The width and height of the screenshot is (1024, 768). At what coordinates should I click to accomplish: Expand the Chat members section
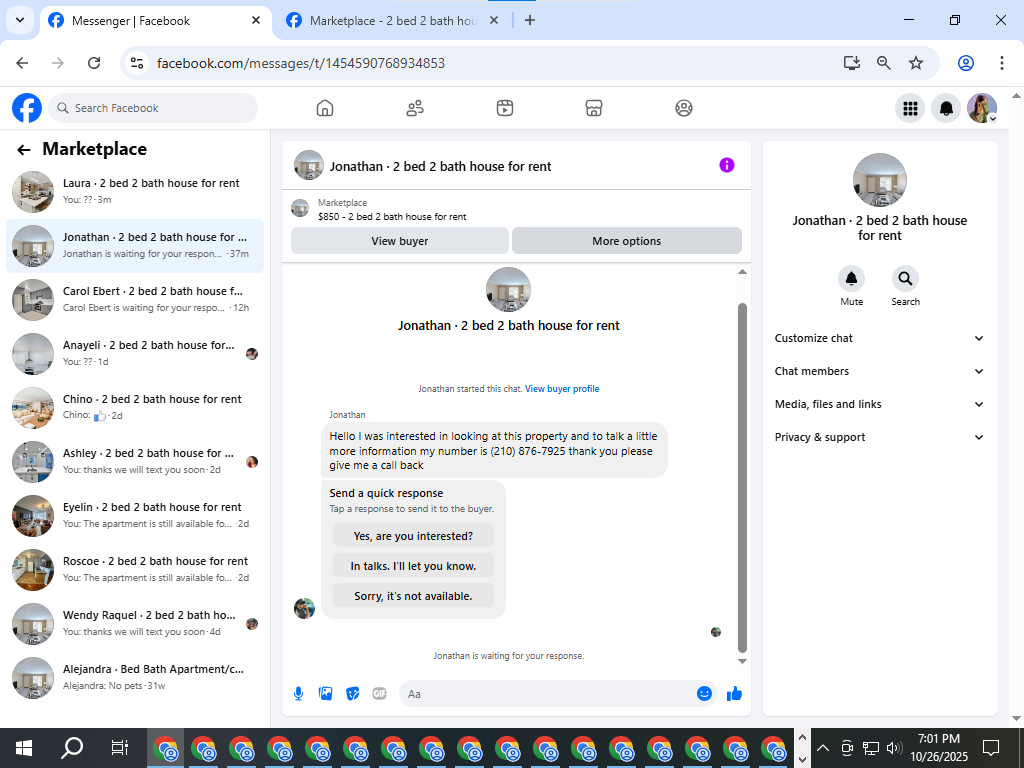click(879, 371)
